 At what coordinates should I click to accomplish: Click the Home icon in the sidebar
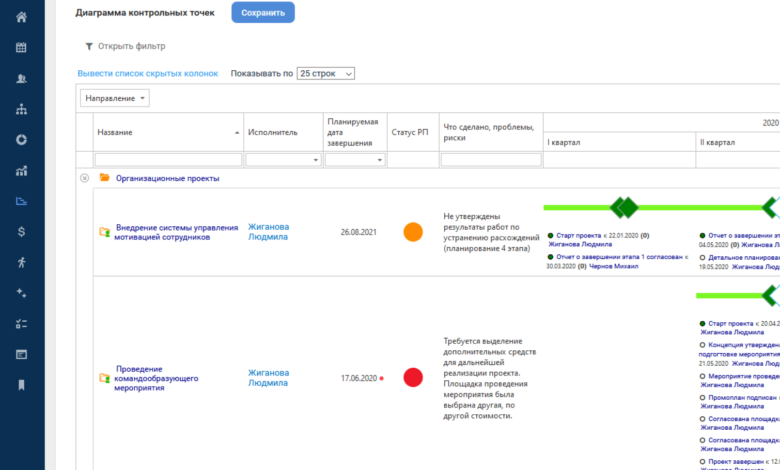[x=21, y=17]
